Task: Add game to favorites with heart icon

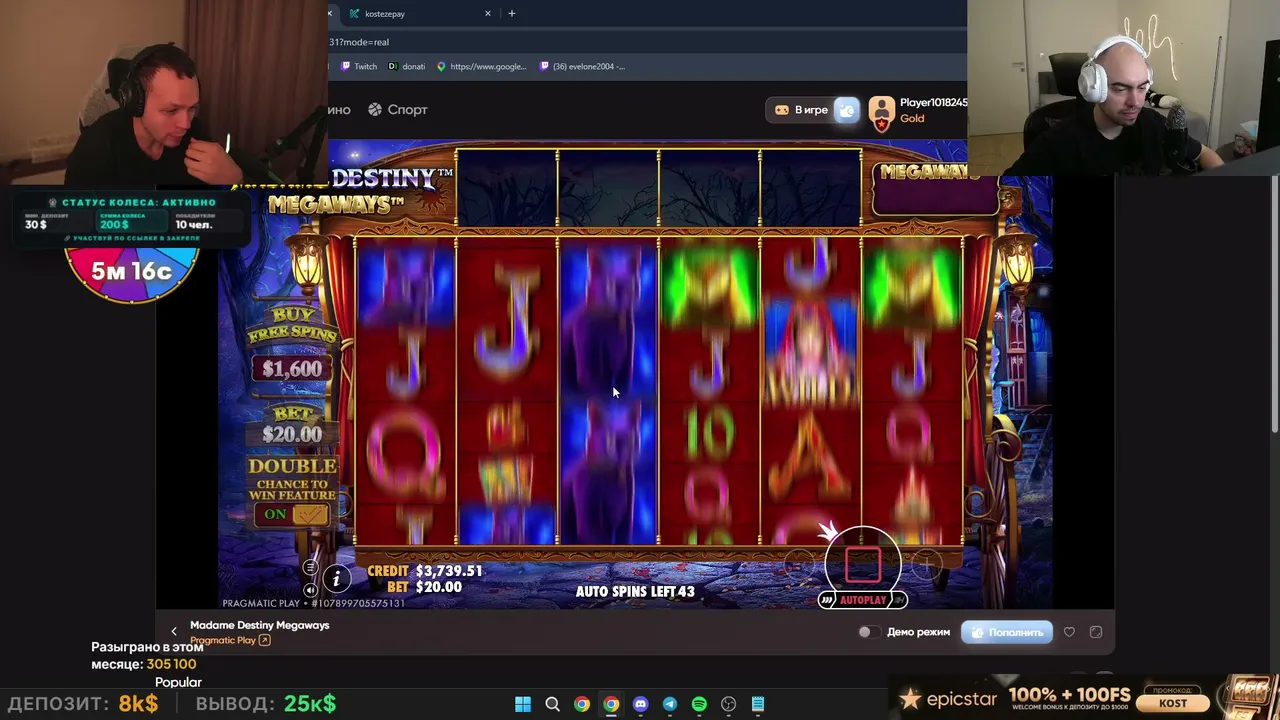Action: click(x=1069, y=632)
